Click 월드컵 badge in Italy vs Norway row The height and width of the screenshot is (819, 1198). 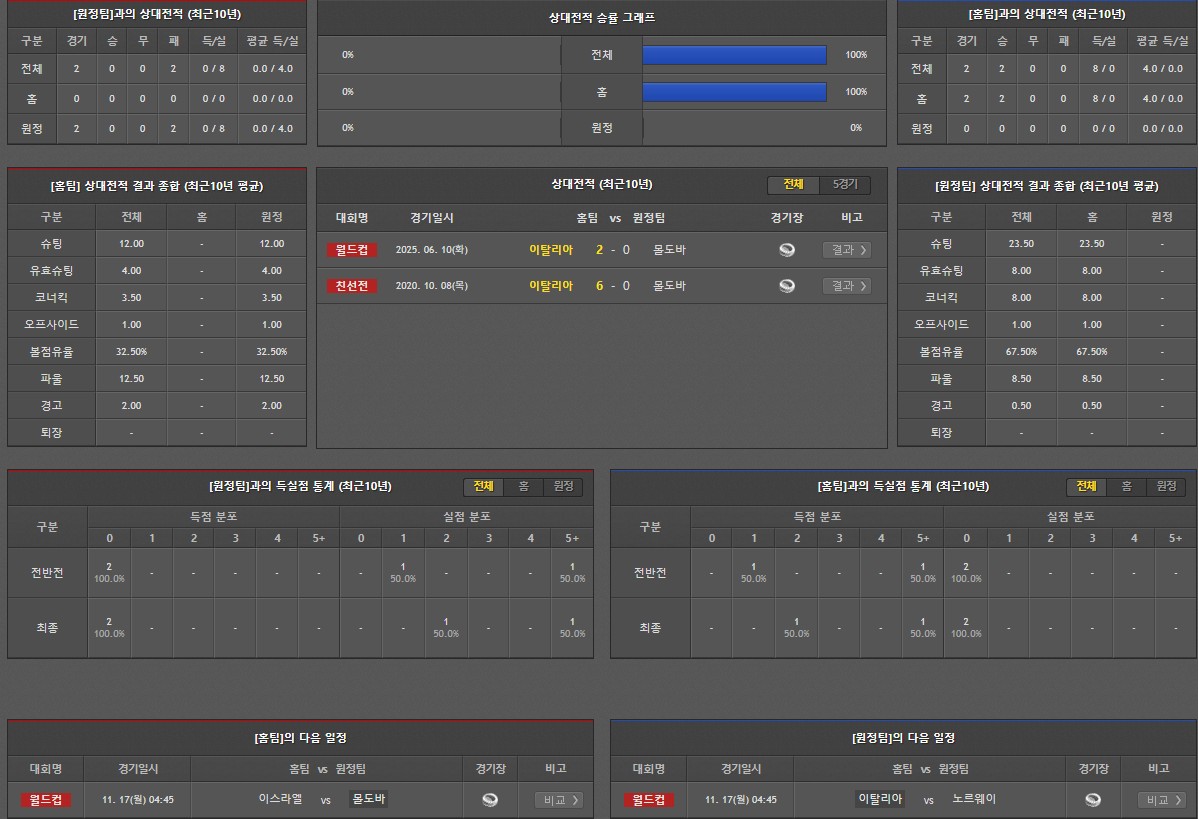649,800
